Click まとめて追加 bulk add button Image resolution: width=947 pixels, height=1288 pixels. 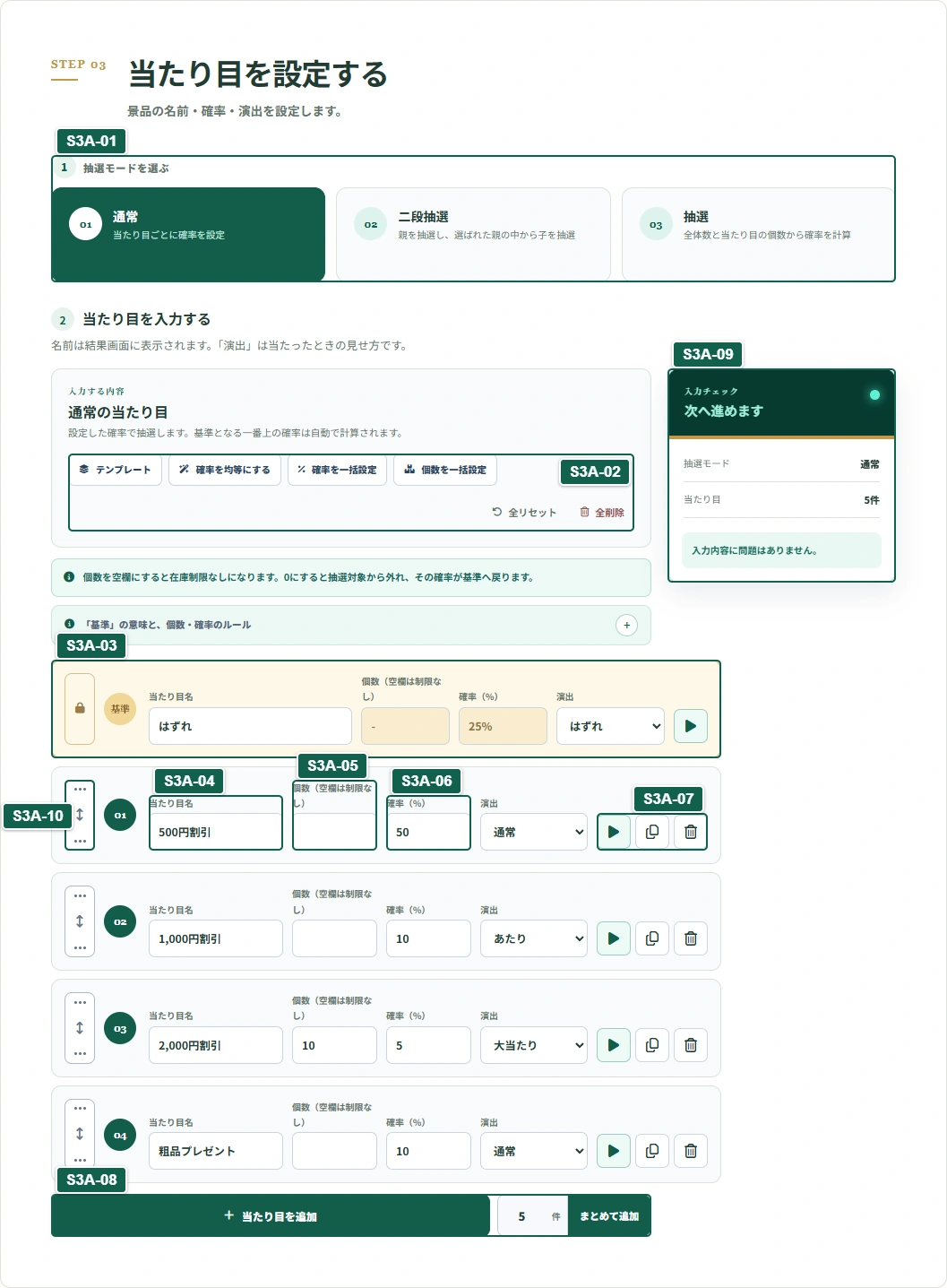click(609, 1216)
